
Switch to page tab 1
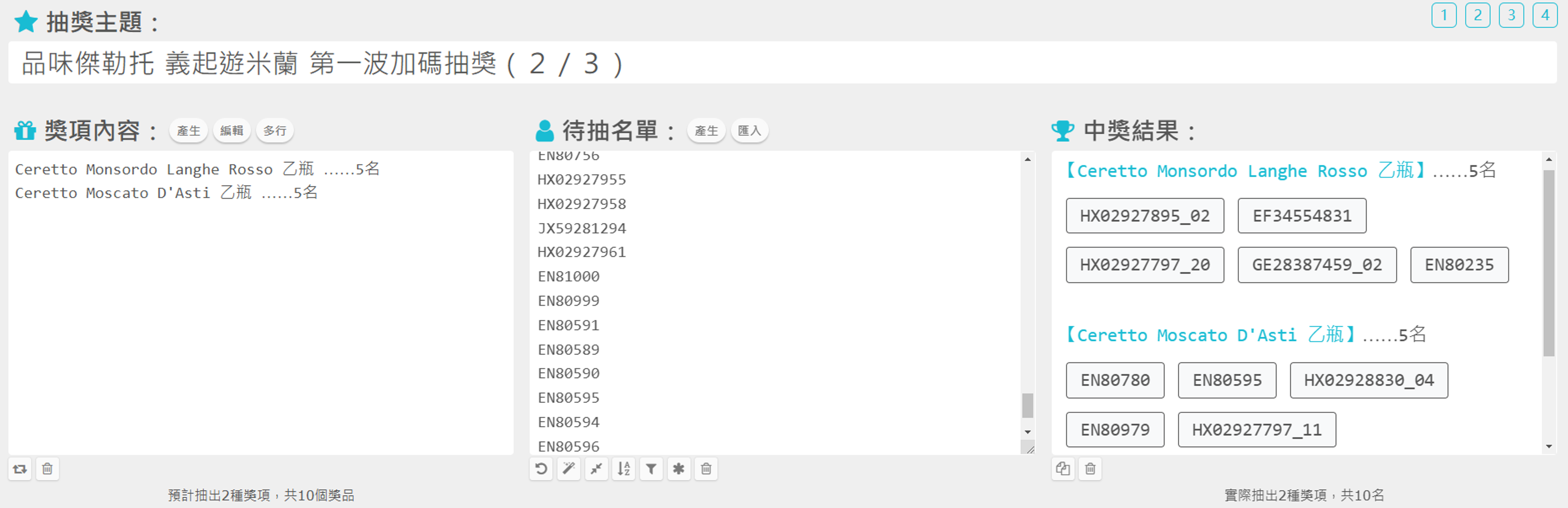1444,15
